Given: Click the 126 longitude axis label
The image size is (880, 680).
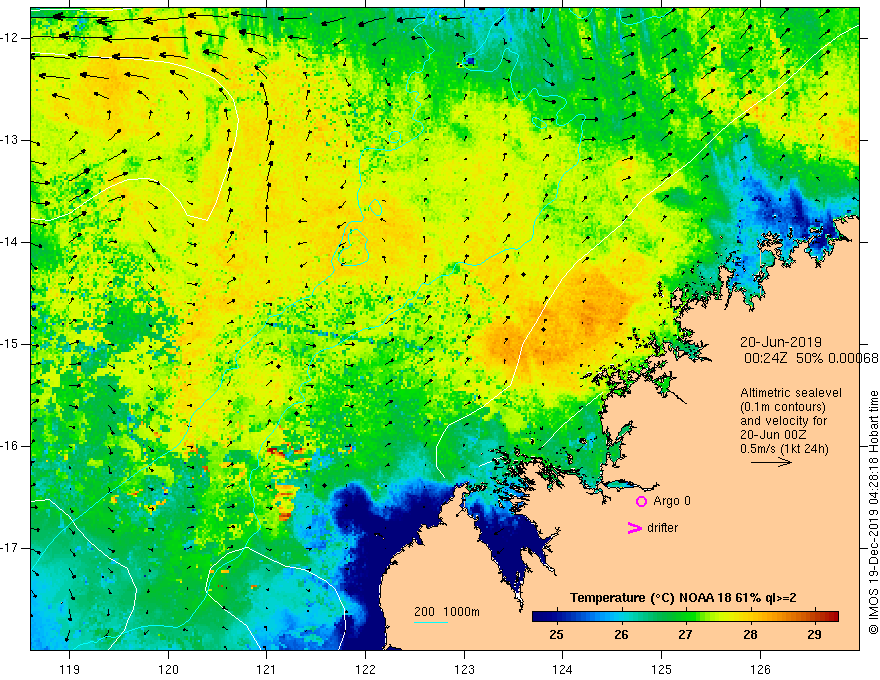Looking at the screenshot, I should [760, 669].
